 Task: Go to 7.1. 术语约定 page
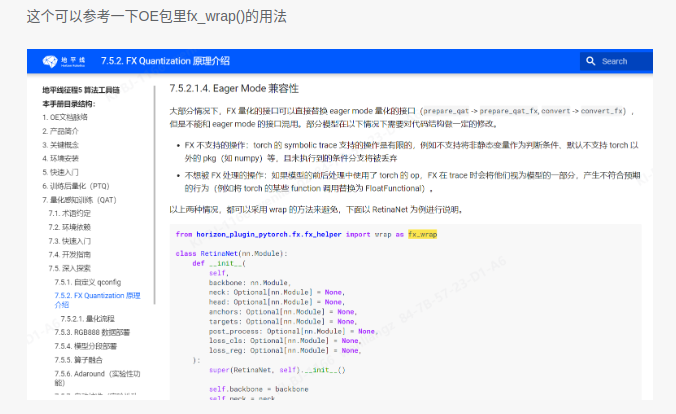70,214
